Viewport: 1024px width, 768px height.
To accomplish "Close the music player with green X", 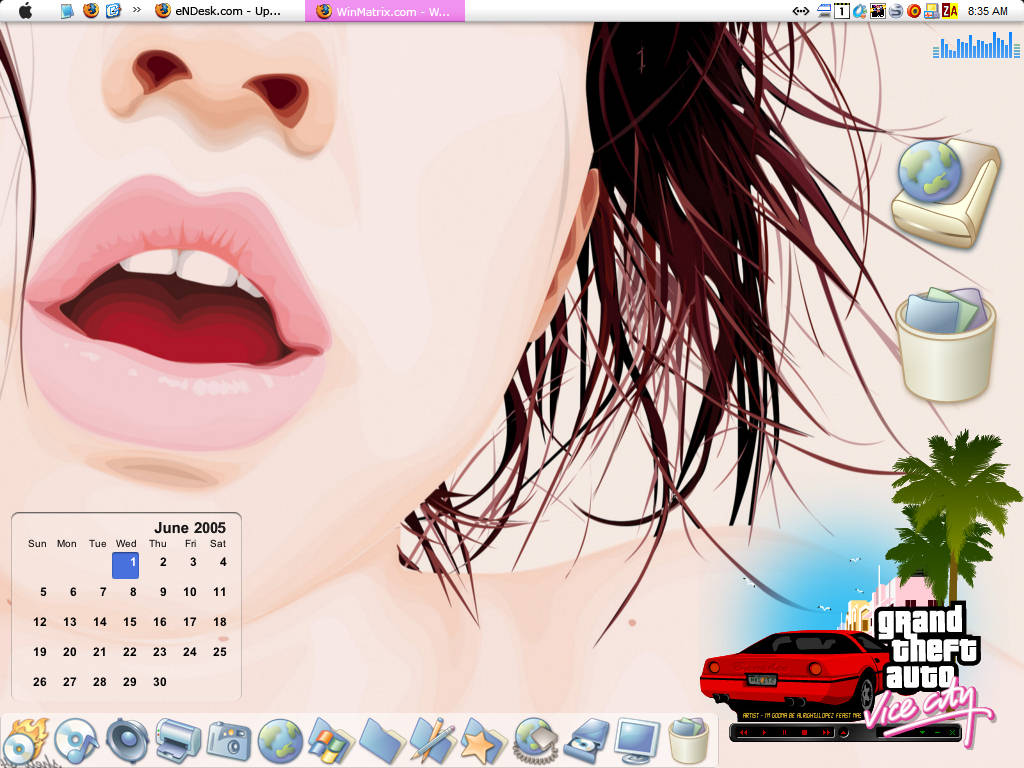I will [953, 733].
